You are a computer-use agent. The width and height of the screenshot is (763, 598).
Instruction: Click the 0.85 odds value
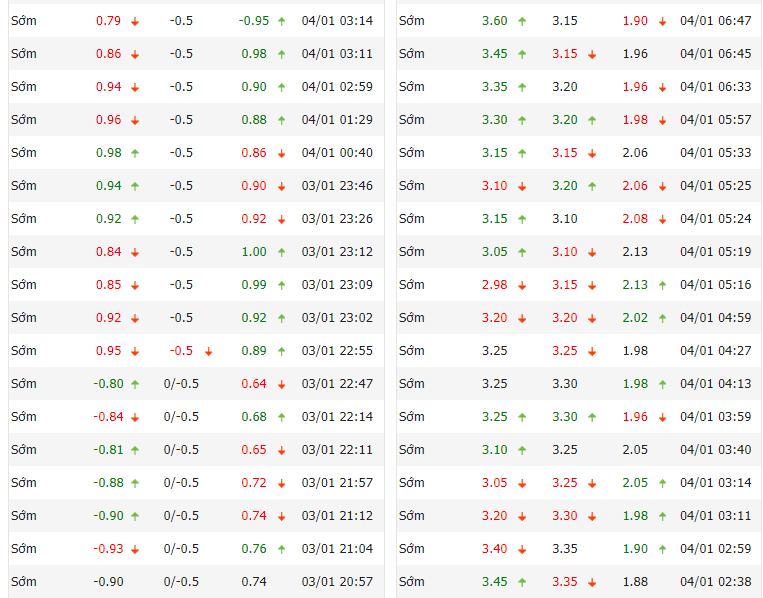109,285
